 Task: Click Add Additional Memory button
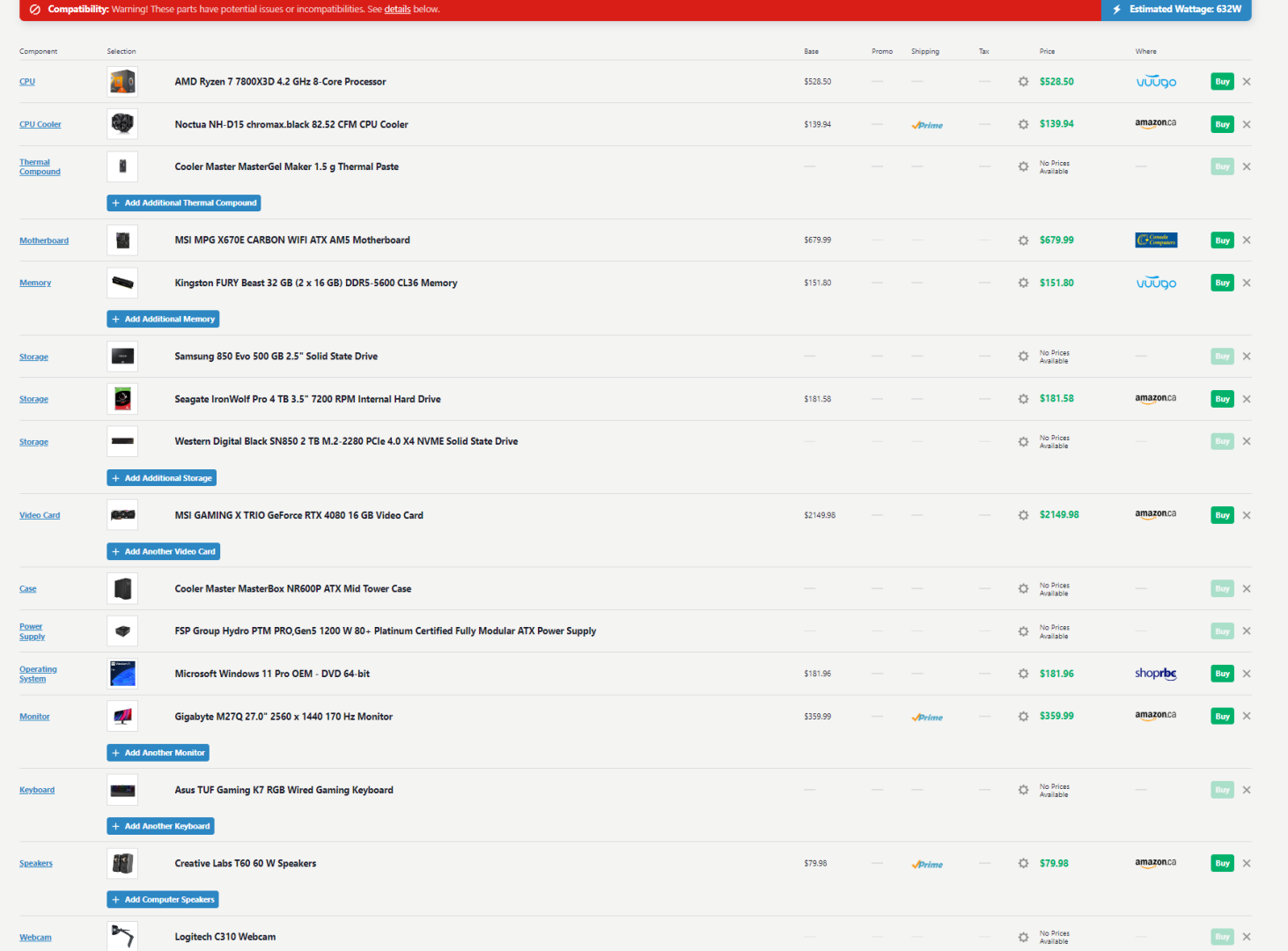163,319
